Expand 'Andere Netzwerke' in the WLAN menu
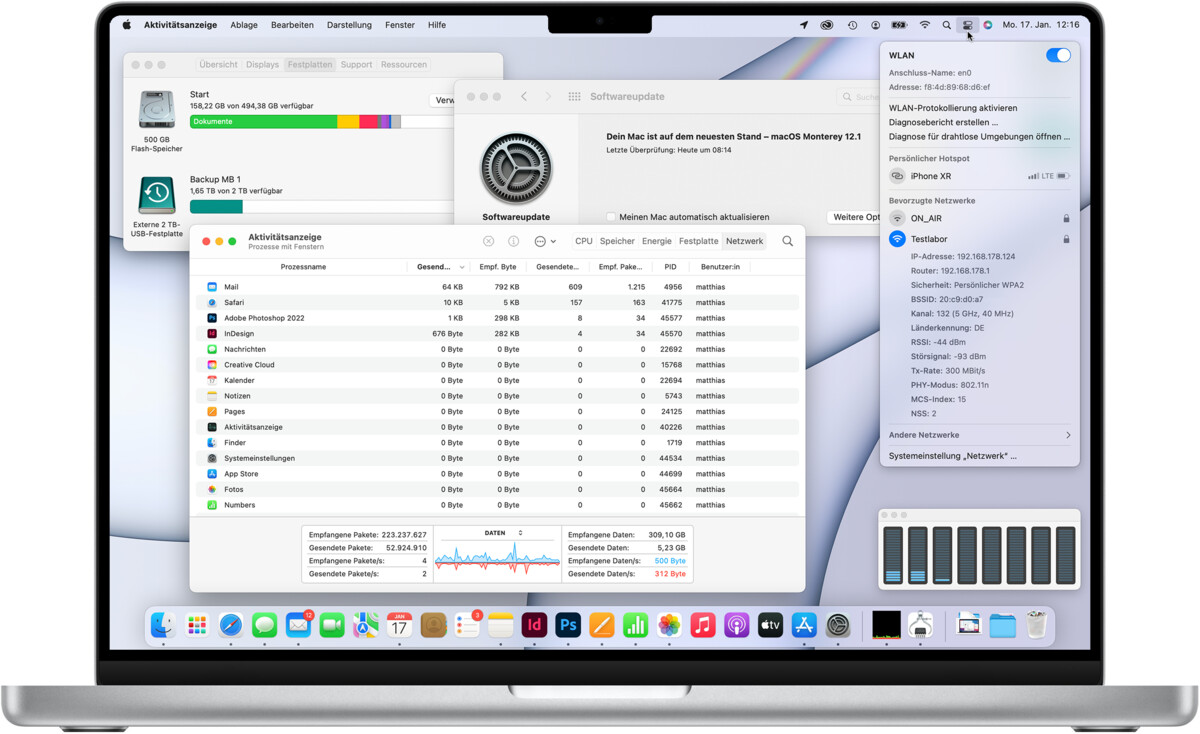The image size is (1200, 734). point(941,435)
